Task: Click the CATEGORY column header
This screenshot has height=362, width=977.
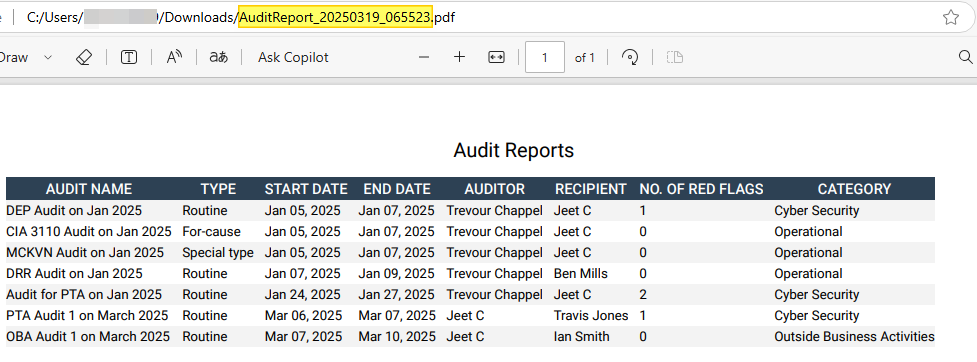Action: (x=854, y=189)
